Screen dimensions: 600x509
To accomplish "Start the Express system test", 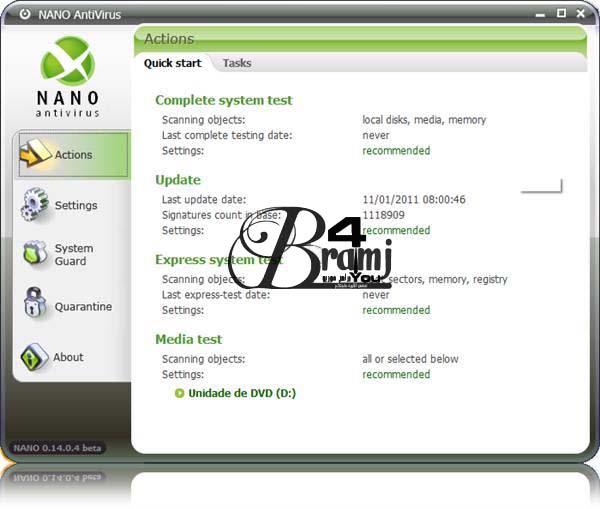I will click(219, 259).
